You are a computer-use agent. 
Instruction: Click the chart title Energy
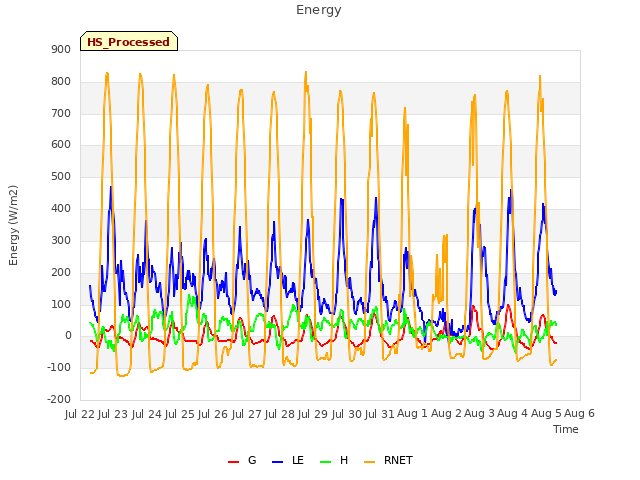coord(319,10)
